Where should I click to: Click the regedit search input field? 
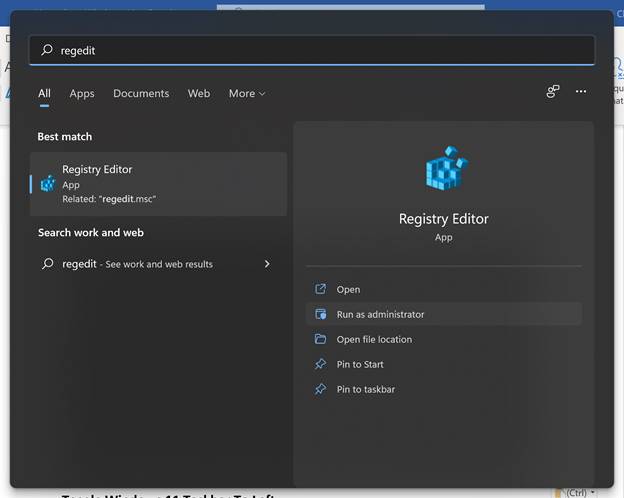(x=312, y=50)
